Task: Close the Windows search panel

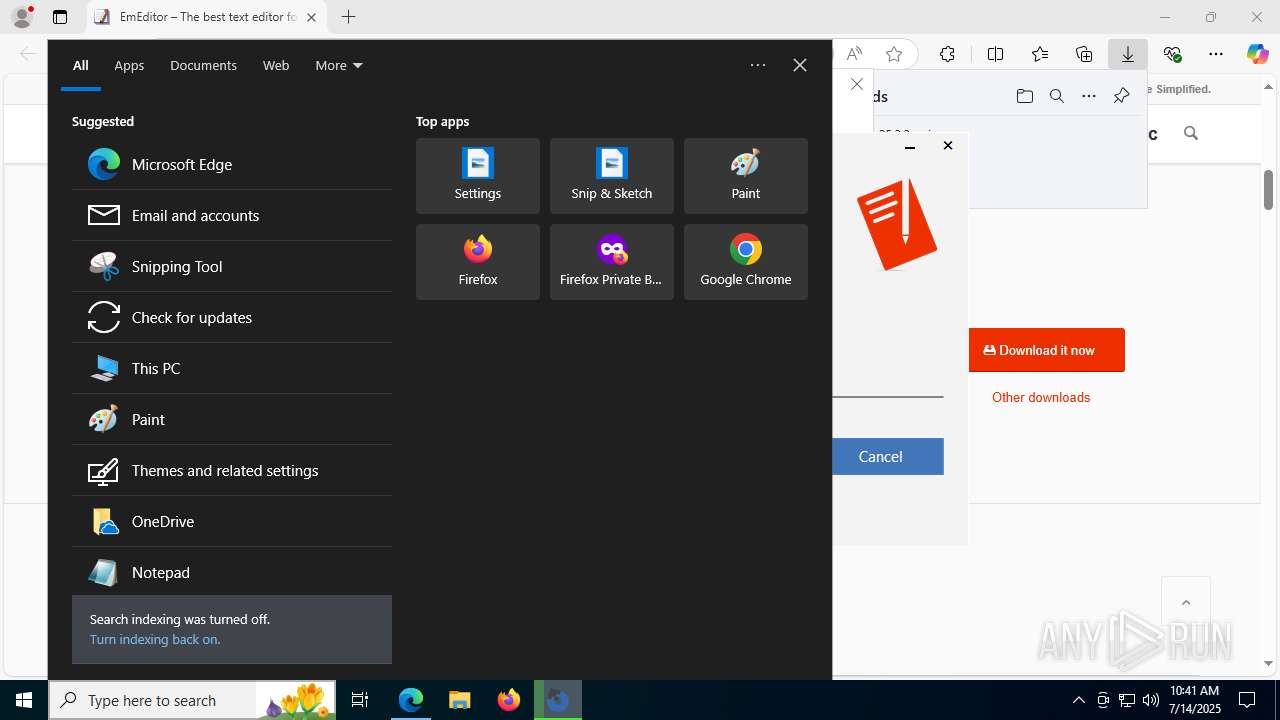Action: (800, 65)
